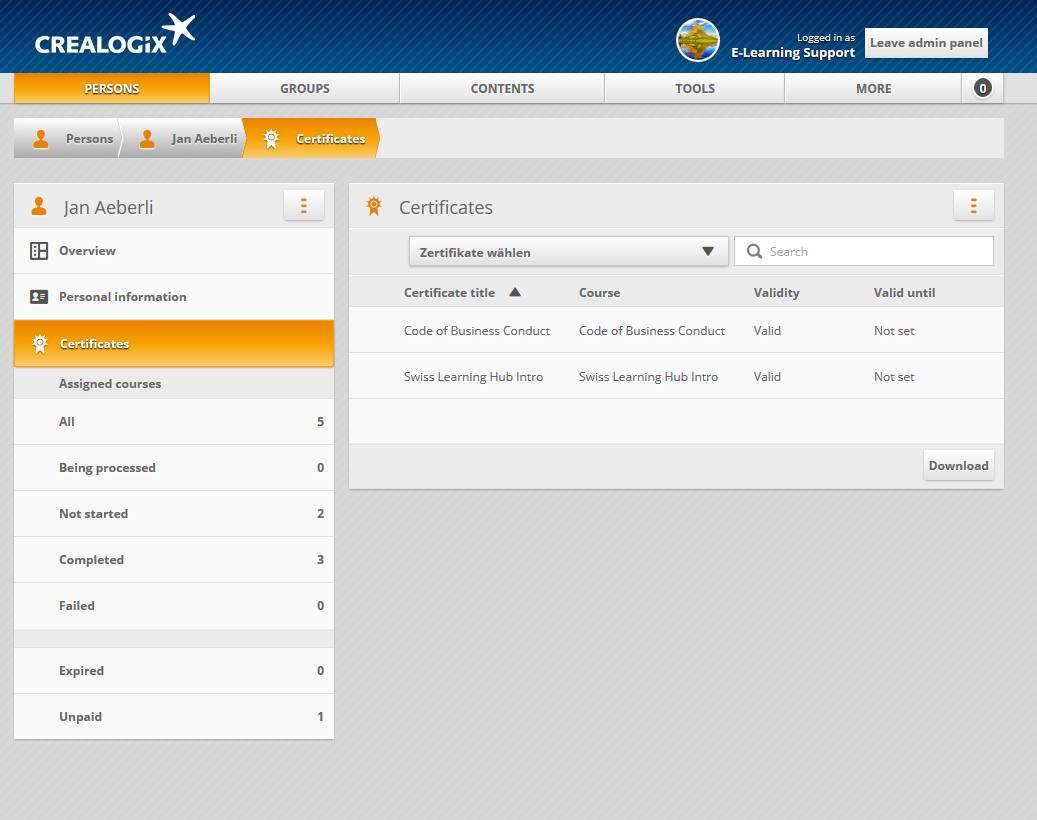
Task: Open the notification counter badge
Action: coord(982,89)
